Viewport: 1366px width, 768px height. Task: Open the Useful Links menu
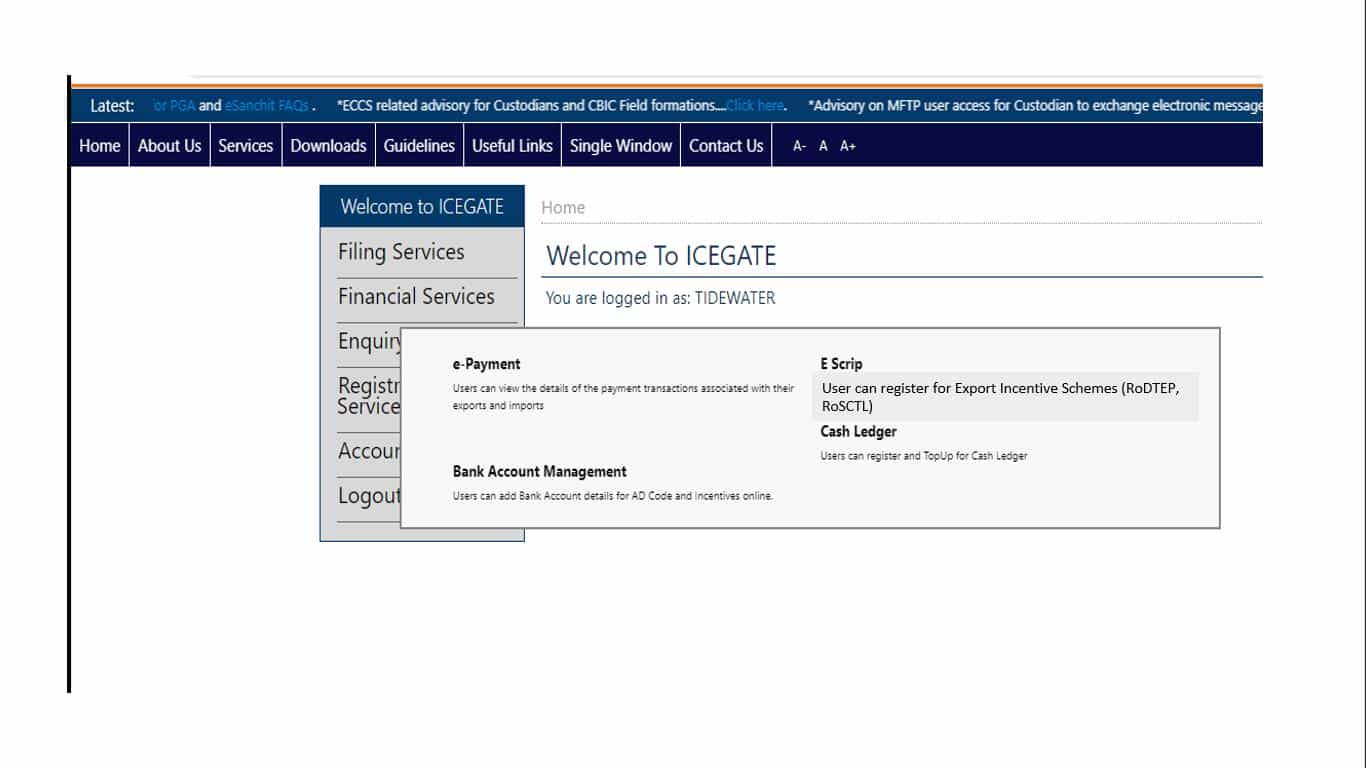(x=512, y=146)
